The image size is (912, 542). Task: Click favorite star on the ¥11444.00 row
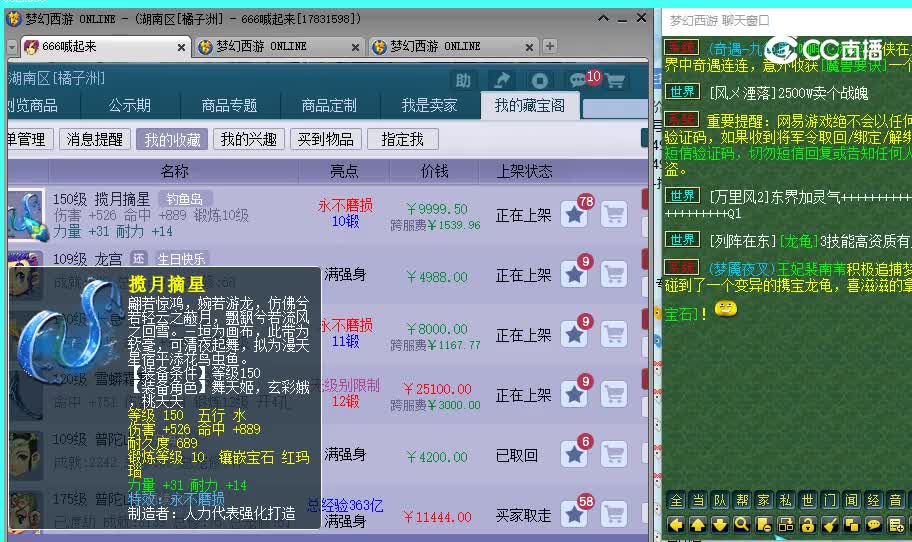tap(575, 514)
